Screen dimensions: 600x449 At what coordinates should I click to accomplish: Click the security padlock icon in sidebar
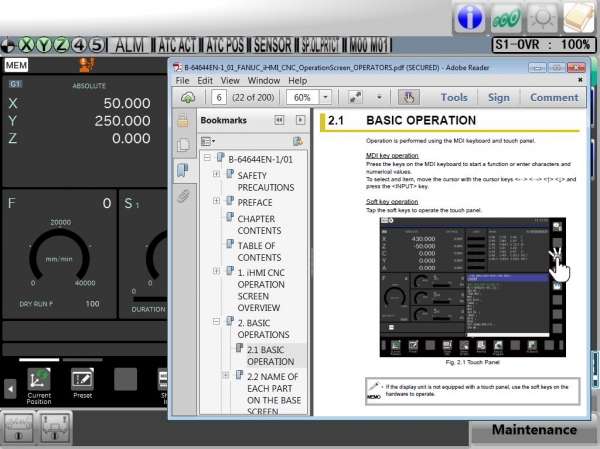click(183, 120)
